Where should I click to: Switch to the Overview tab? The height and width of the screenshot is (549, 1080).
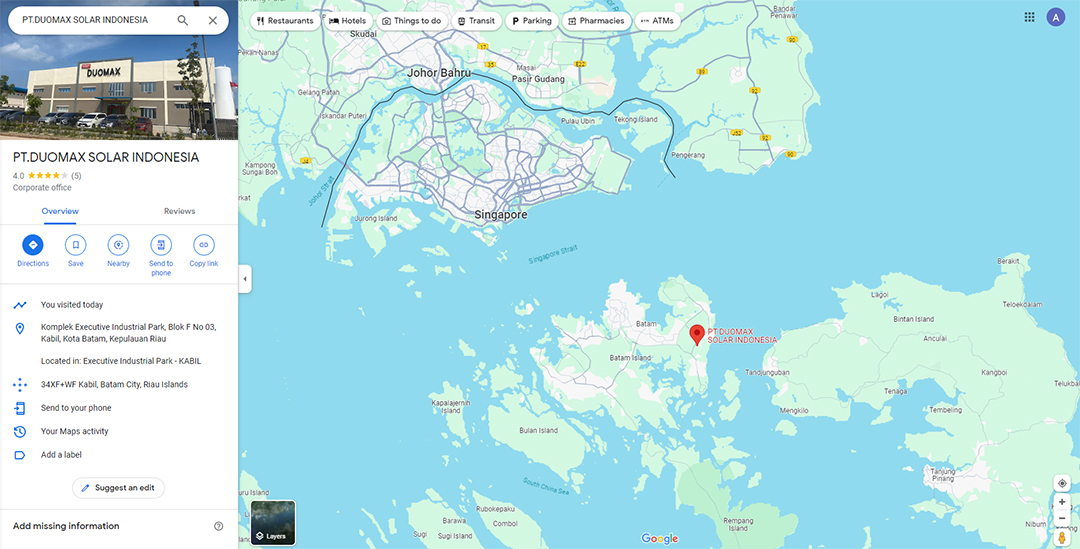(60, 211)
